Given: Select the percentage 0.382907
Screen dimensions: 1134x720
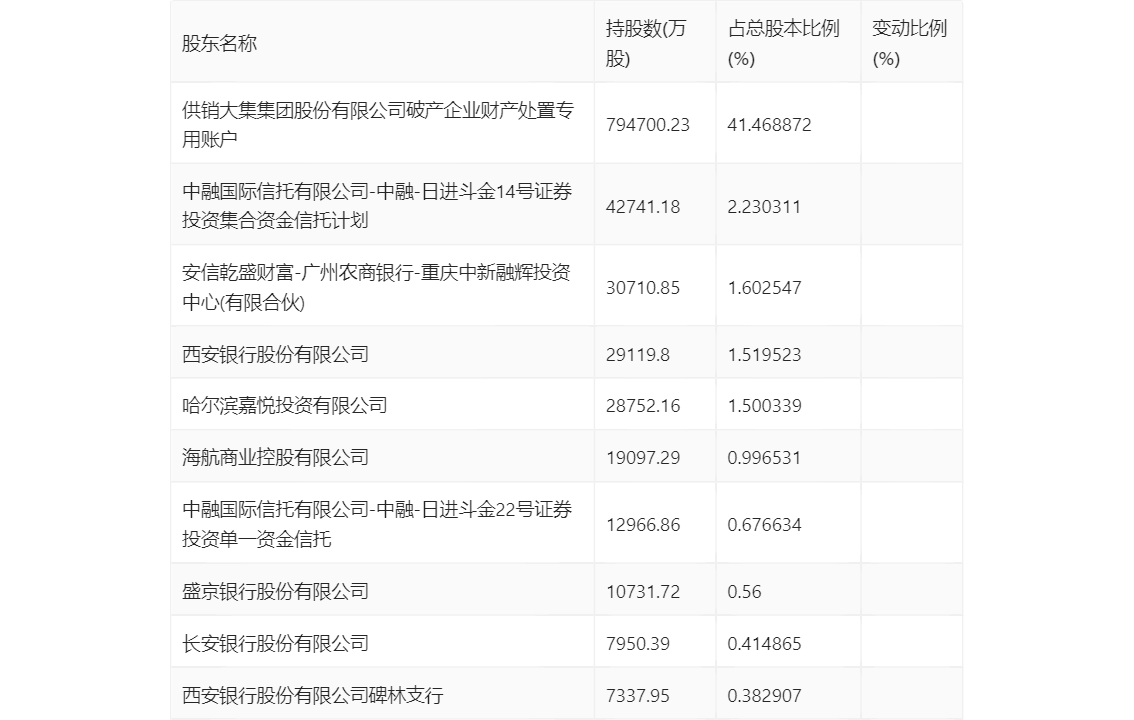Looking at the screenshot, I should [x=764, y=696].
